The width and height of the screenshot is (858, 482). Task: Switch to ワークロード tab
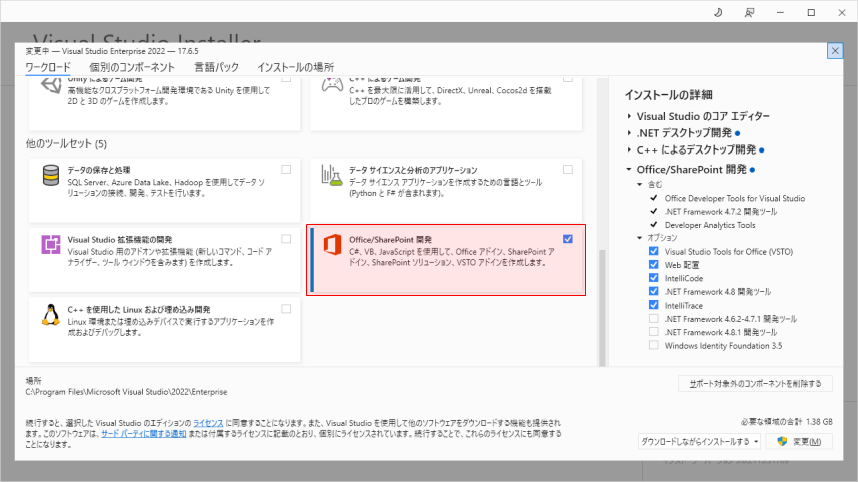[x=48, y=67]
